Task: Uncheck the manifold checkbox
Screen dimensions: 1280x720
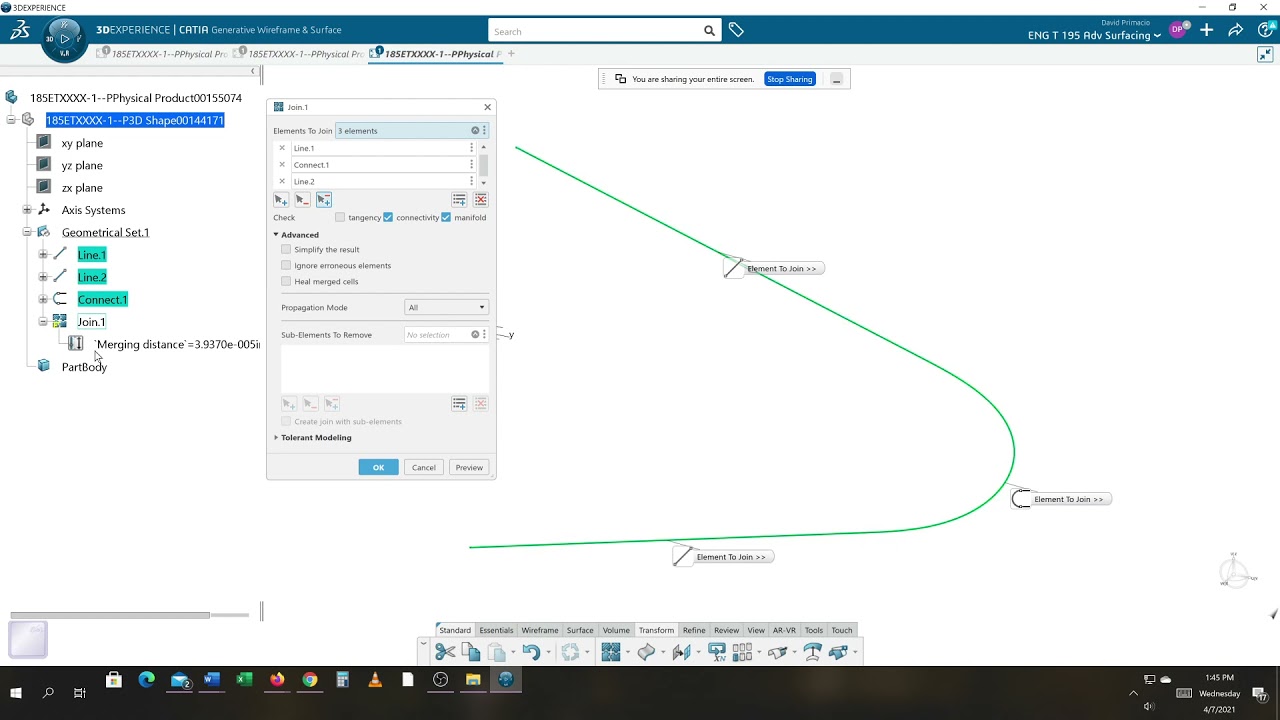Action: (446, 217)
